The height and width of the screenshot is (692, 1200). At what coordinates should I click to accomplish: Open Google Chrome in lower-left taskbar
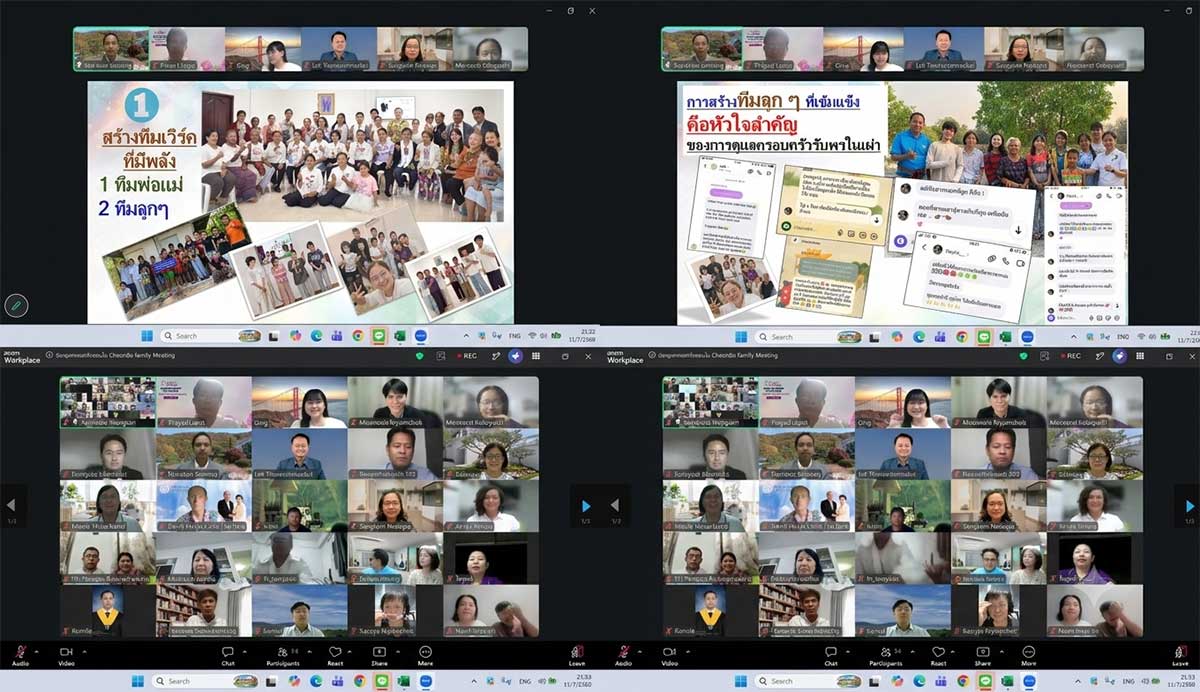click(x=359, y=682)
